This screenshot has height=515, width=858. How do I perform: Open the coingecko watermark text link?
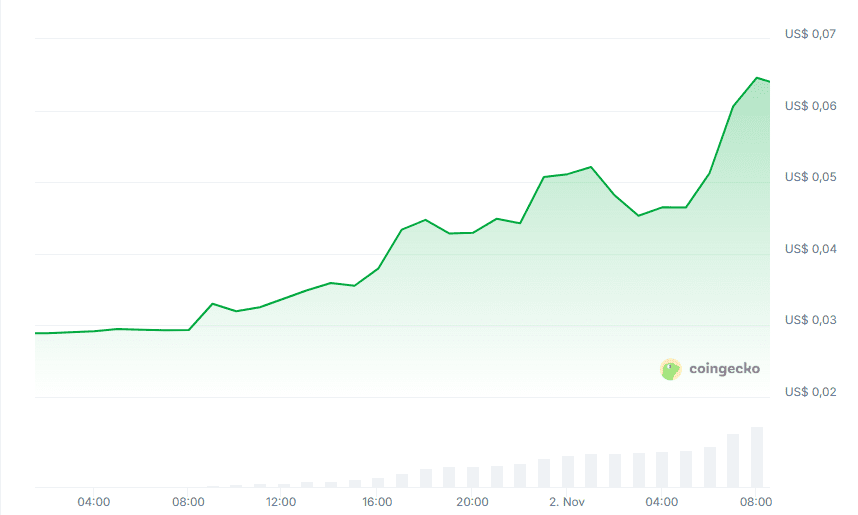click(724, 368)
